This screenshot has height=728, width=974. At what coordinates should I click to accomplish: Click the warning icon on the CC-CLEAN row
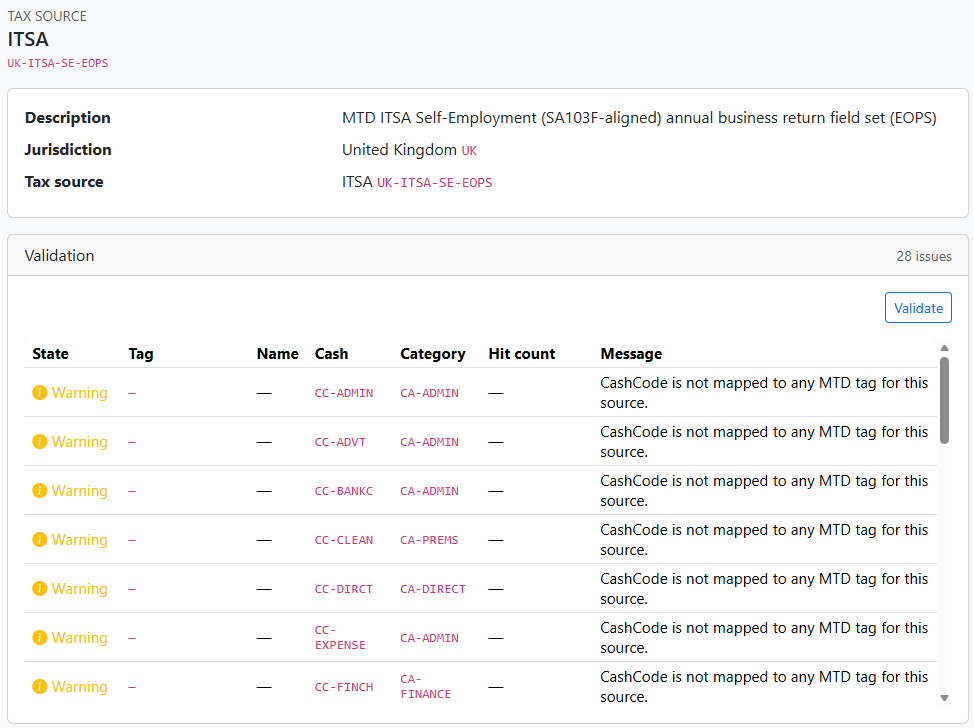39,539
